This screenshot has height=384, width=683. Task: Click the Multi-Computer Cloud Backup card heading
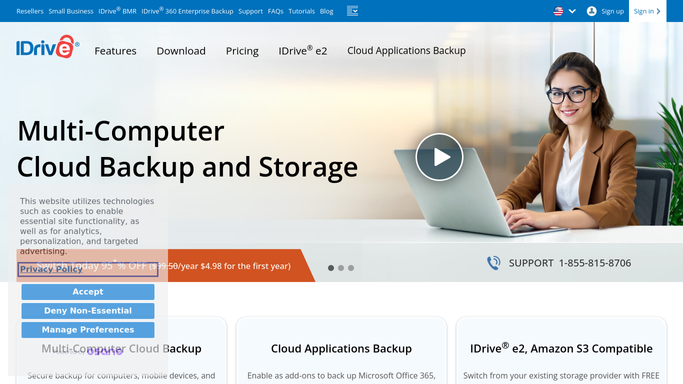point(122,349)
